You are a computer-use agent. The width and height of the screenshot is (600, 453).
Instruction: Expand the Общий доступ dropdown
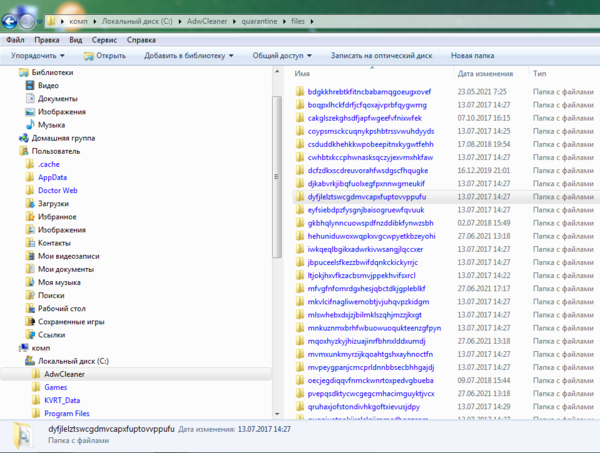(282, 56)
